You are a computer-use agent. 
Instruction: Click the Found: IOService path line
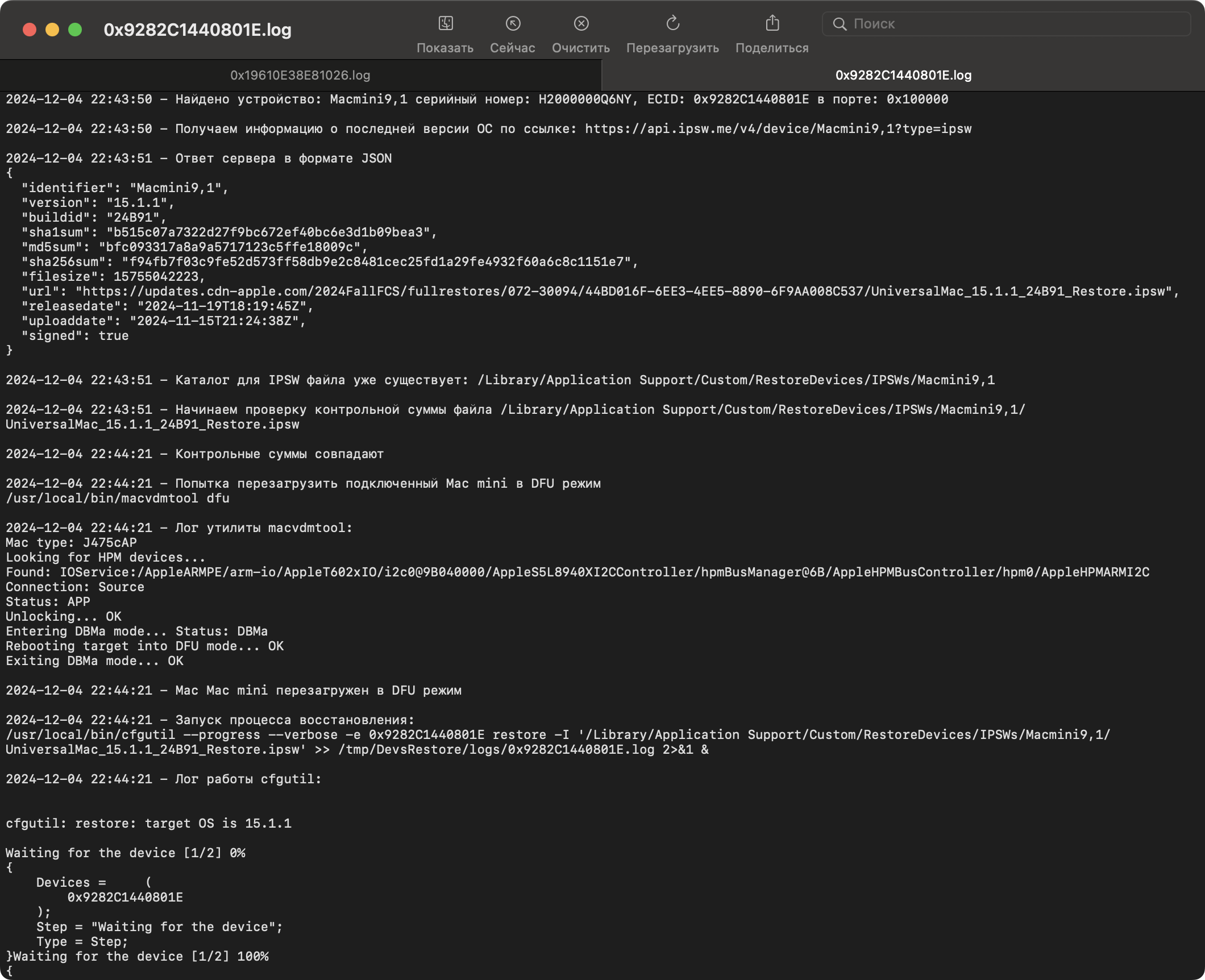(x=577, y=572)
